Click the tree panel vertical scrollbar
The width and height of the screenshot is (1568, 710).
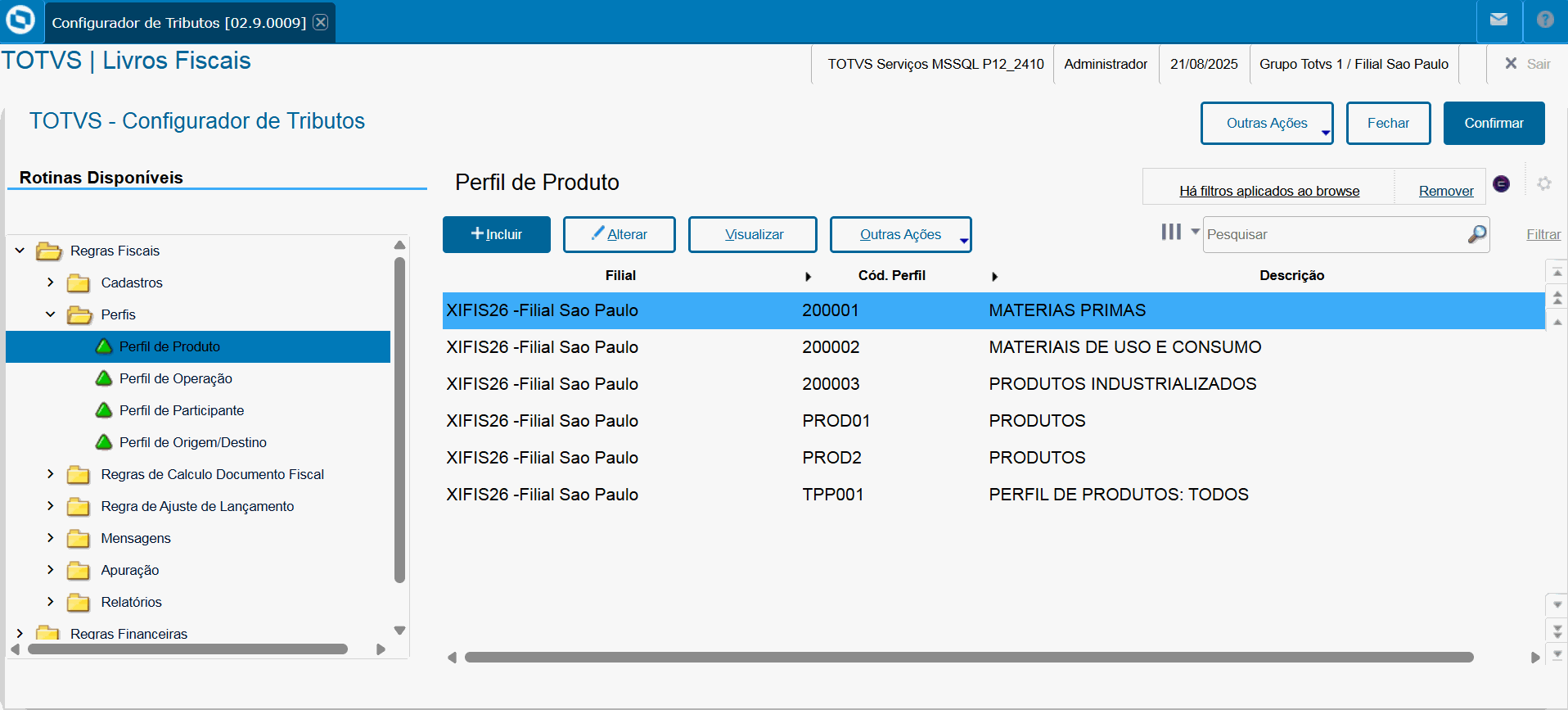coord(399,419)
